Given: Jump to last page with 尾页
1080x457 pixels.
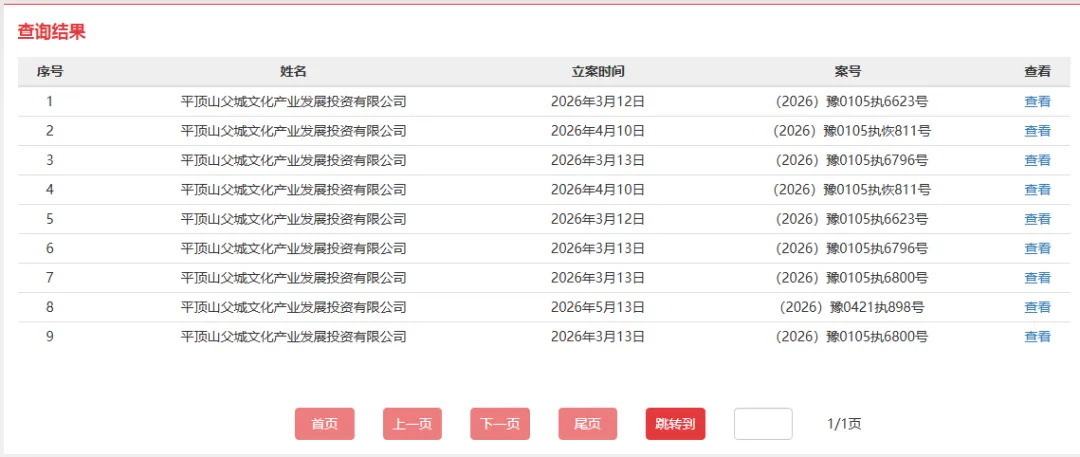Looking at the screenshot, I should click(588, 424).
